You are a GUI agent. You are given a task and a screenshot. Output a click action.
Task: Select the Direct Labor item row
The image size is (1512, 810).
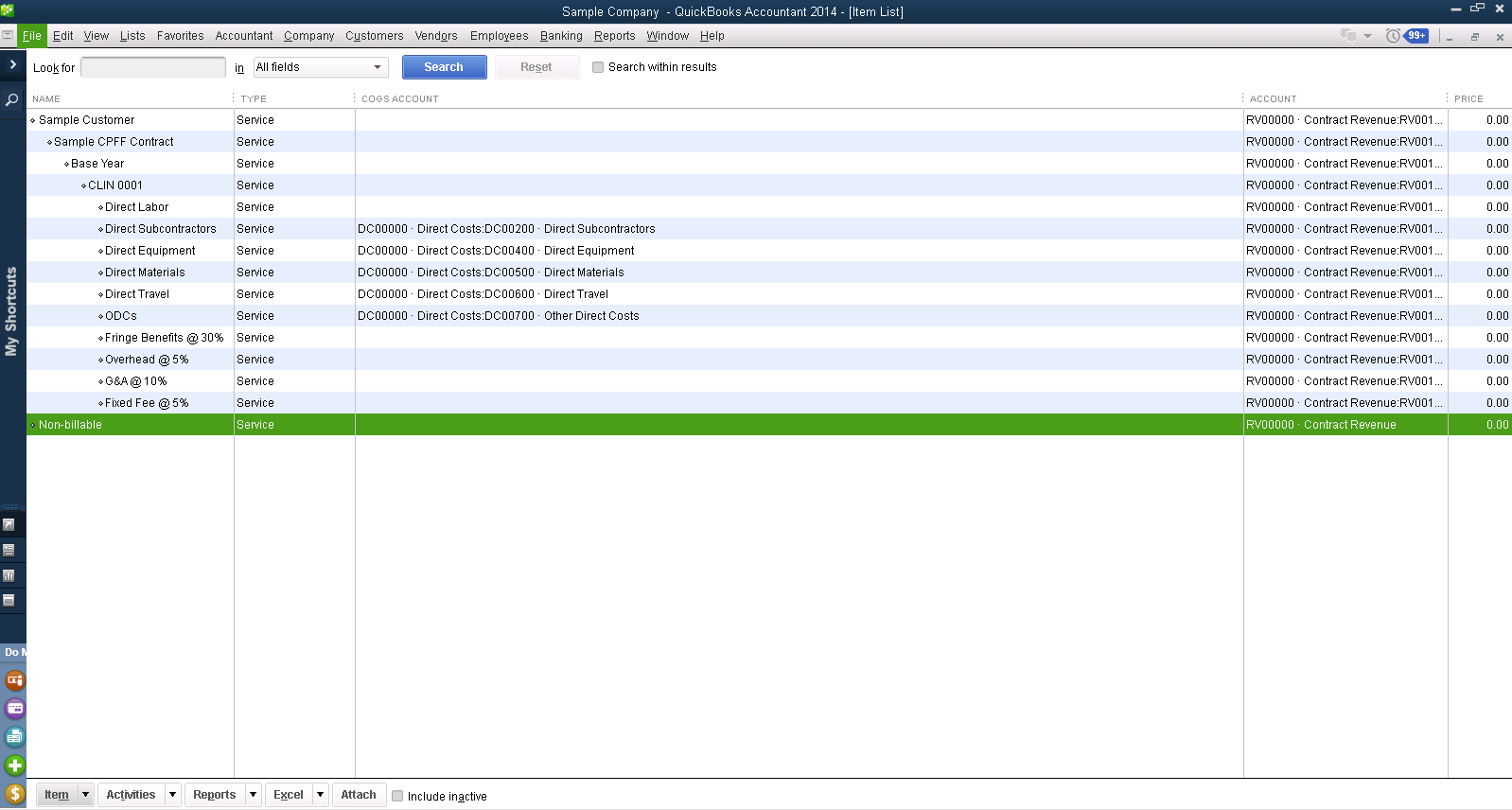(769, 207)
